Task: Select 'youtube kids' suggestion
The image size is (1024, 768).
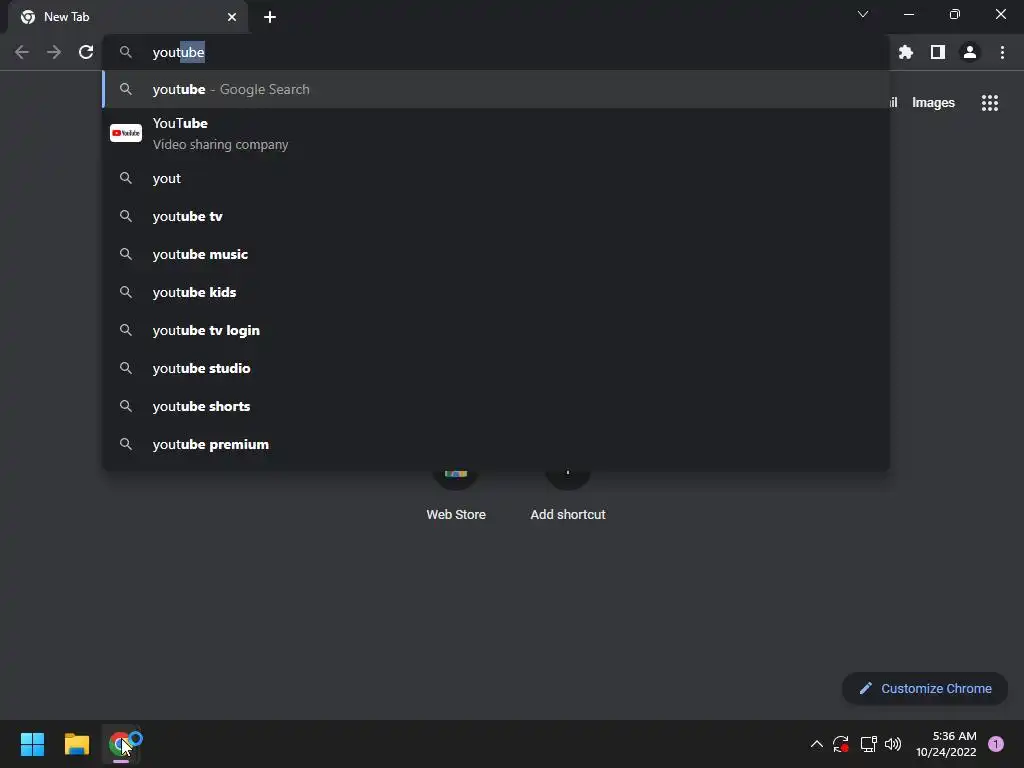Action: [x=496, y=292]
